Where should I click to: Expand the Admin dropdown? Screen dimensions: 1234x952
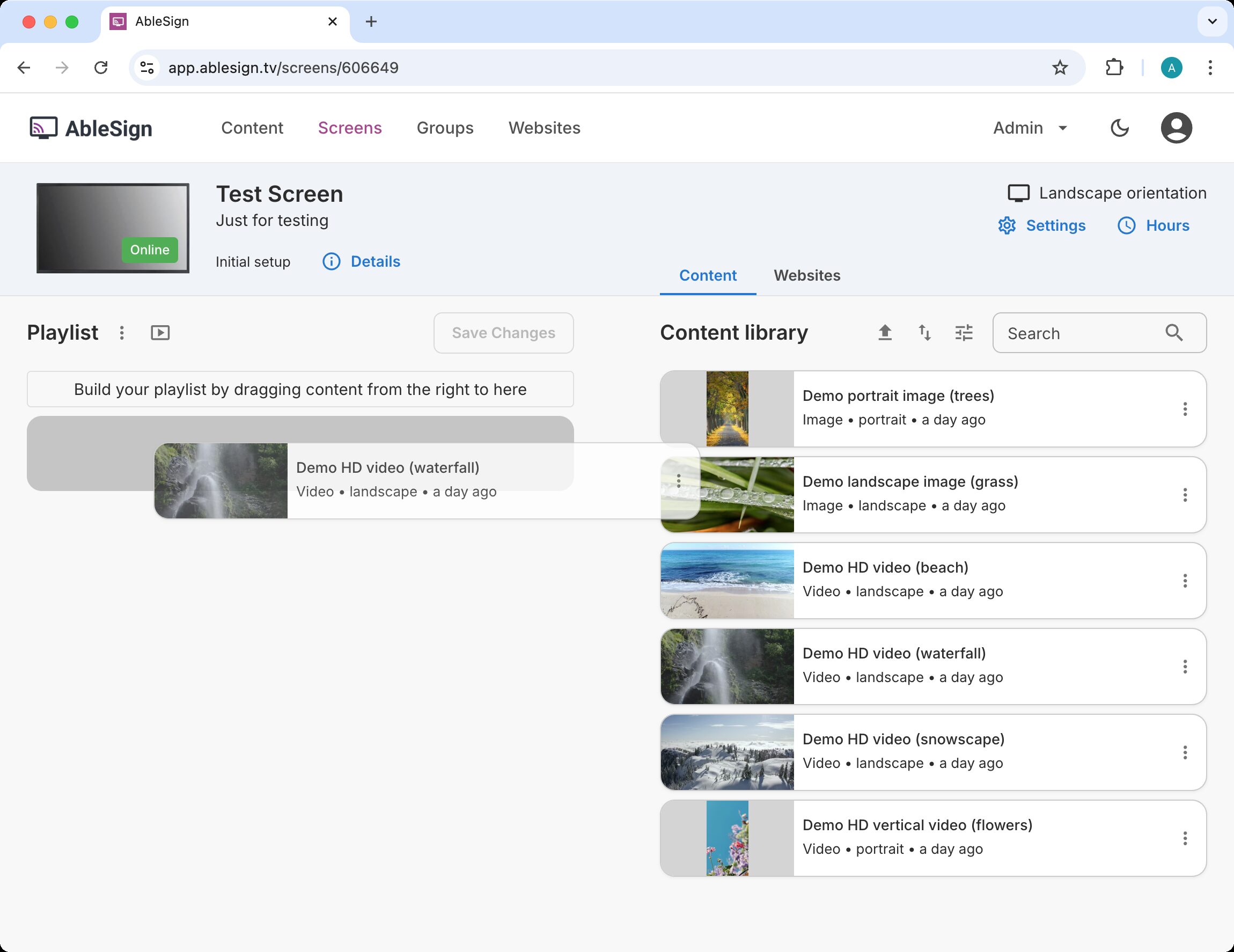[x=1030, y=128]
